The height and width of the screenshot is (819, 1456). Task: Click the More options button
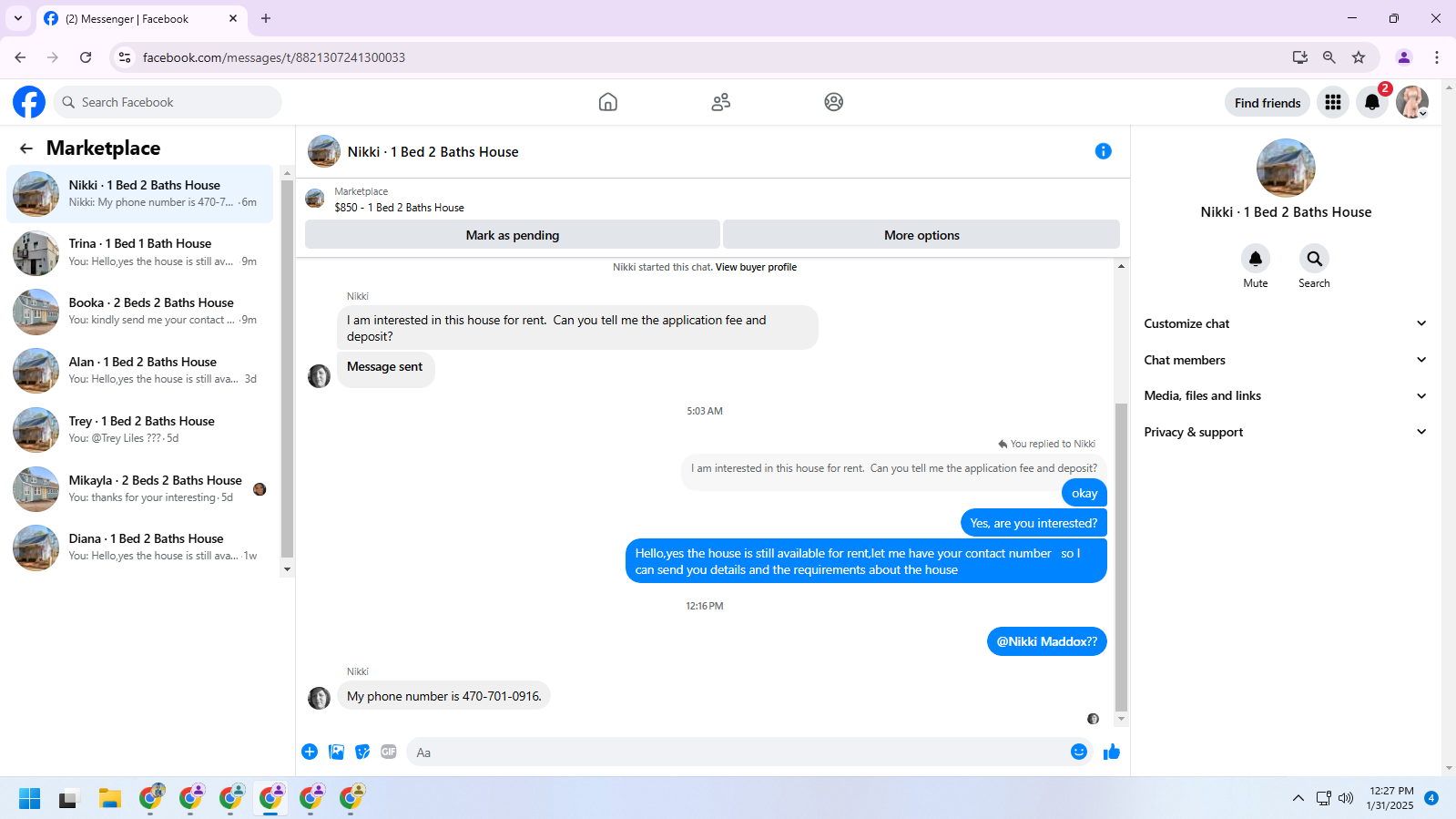point(921,235)
